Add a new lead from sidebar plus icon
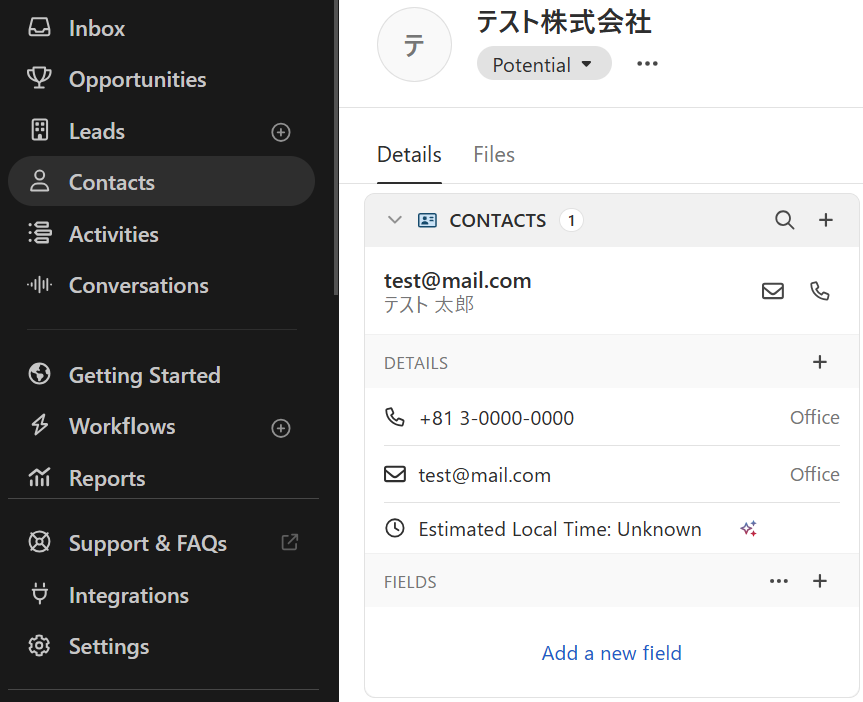This screenshot has height=702, width=863. [x=281, y=132]
